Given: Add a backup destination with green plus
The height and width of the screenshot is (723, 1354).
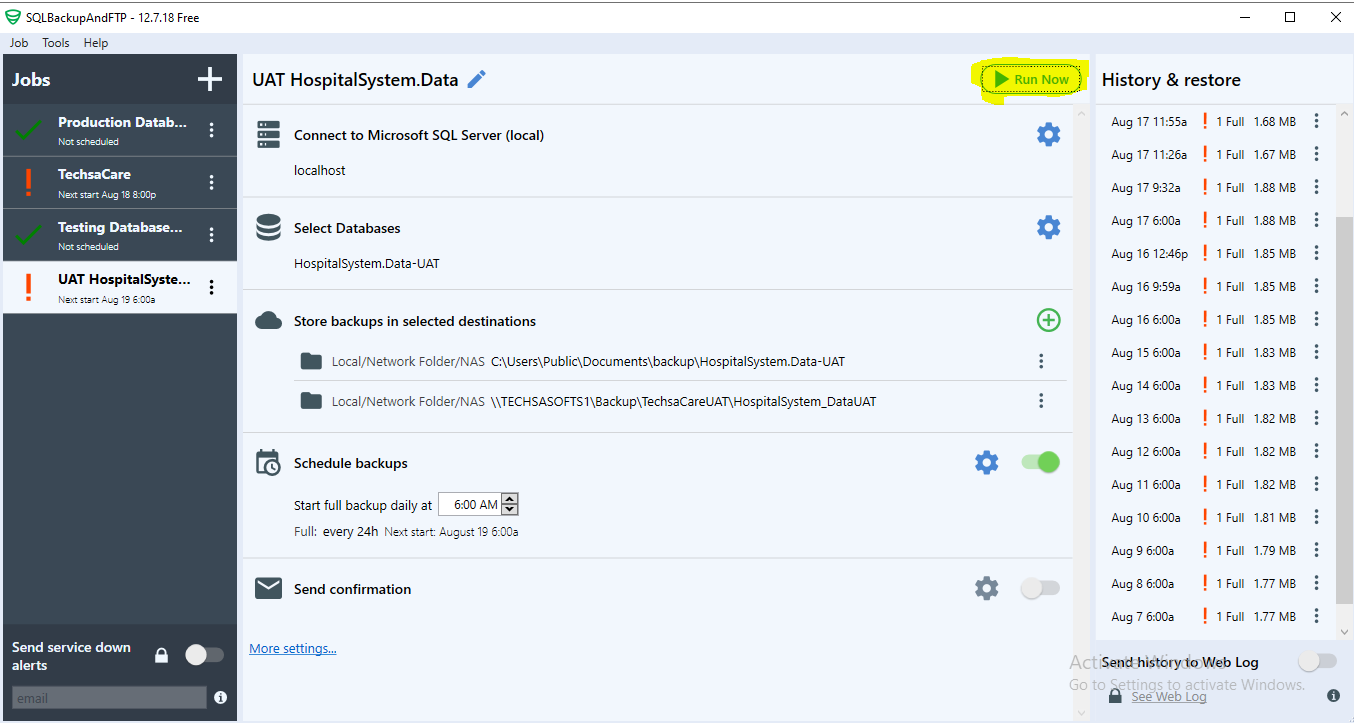Looking at the screenshot, I should [1048, 320].
